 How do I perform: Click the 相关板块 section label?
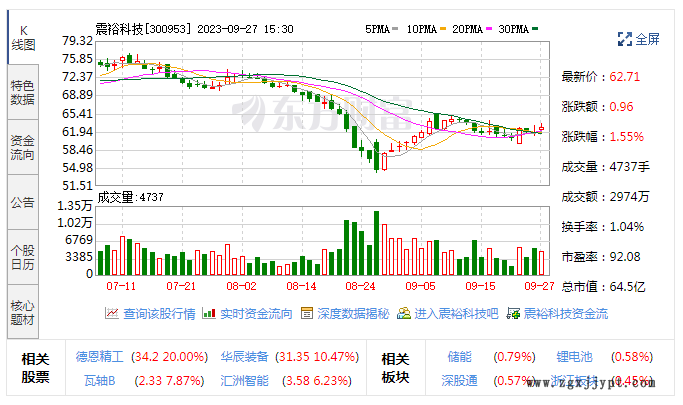395,368
